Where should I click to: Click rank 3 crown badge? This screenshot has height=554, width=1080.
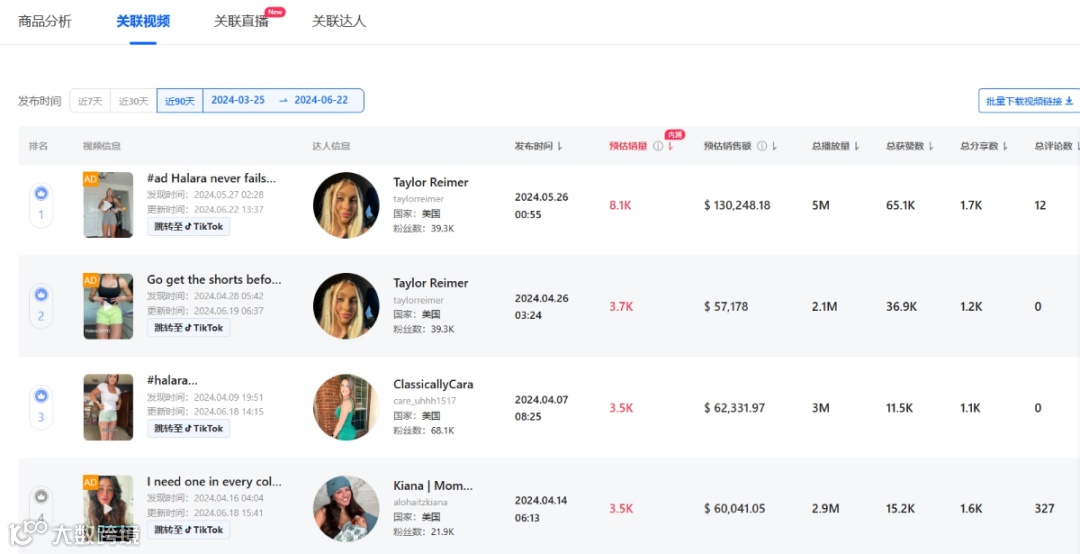[41, 396]
